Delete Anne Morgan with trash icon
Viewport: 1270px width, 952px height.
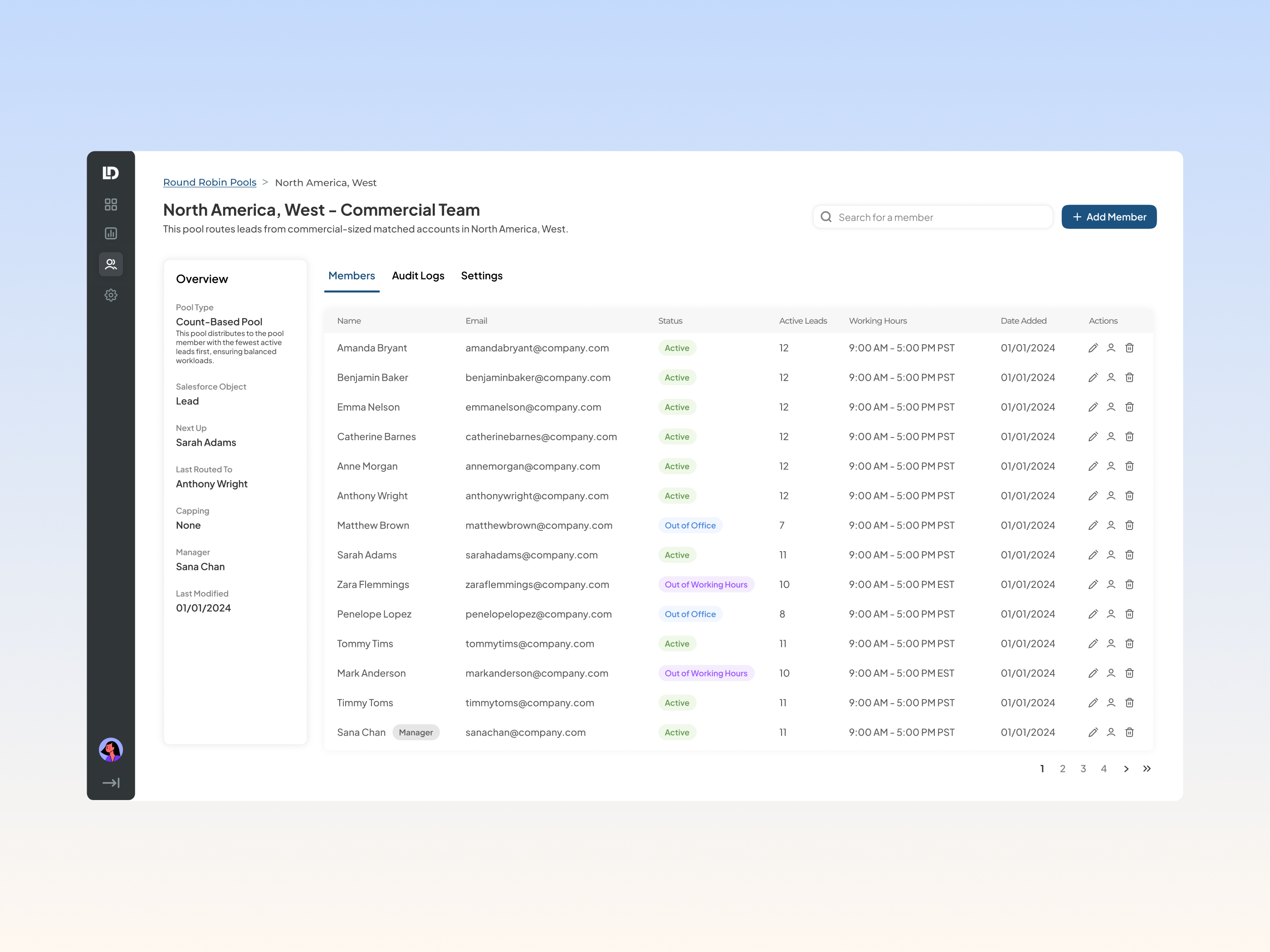click(1129, 466)
